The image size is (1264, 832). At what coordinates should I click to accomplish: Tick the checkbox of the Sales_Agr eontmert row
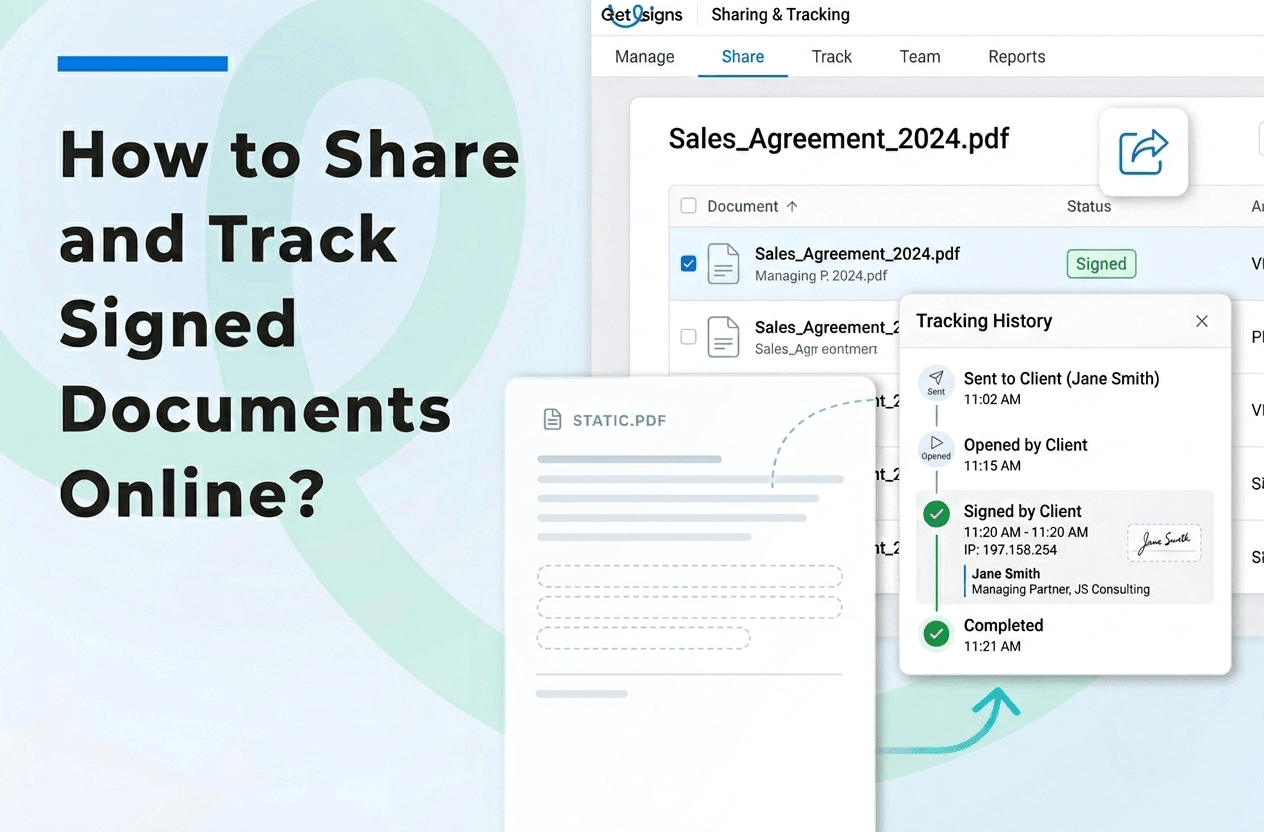click(x=688, y=337)
